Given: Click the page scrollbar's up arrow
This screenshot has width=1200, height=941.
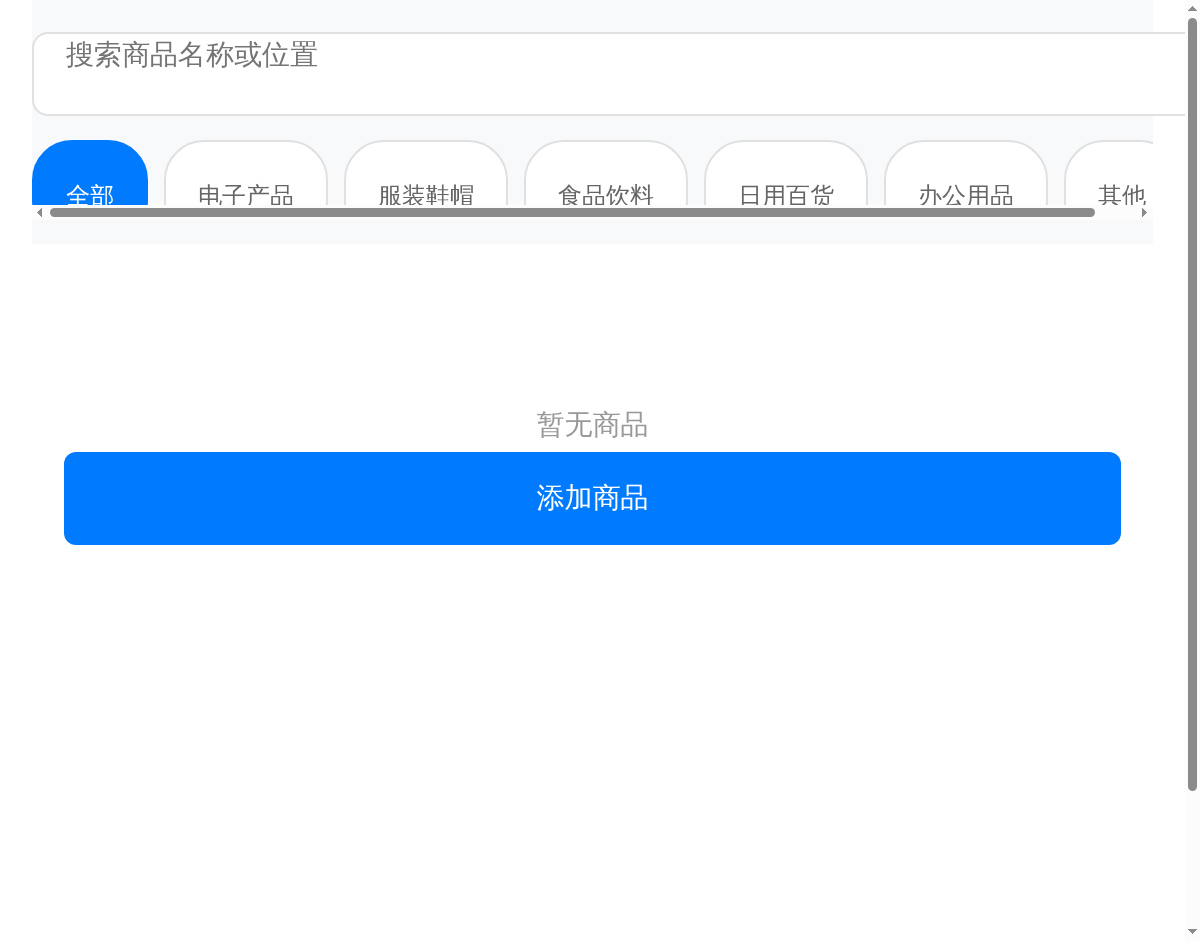Looking at the screenshot, I should click(1192, 8).
